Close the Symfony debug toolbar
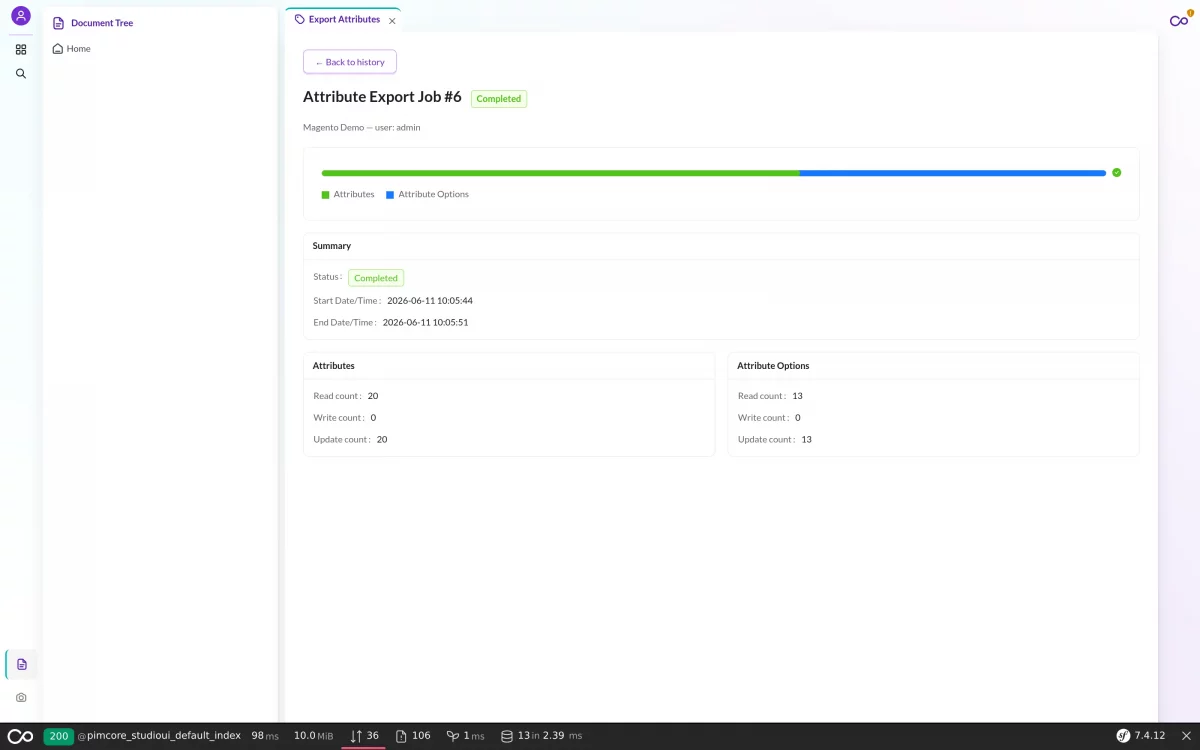The image size is (1200, 750). 1186,736
